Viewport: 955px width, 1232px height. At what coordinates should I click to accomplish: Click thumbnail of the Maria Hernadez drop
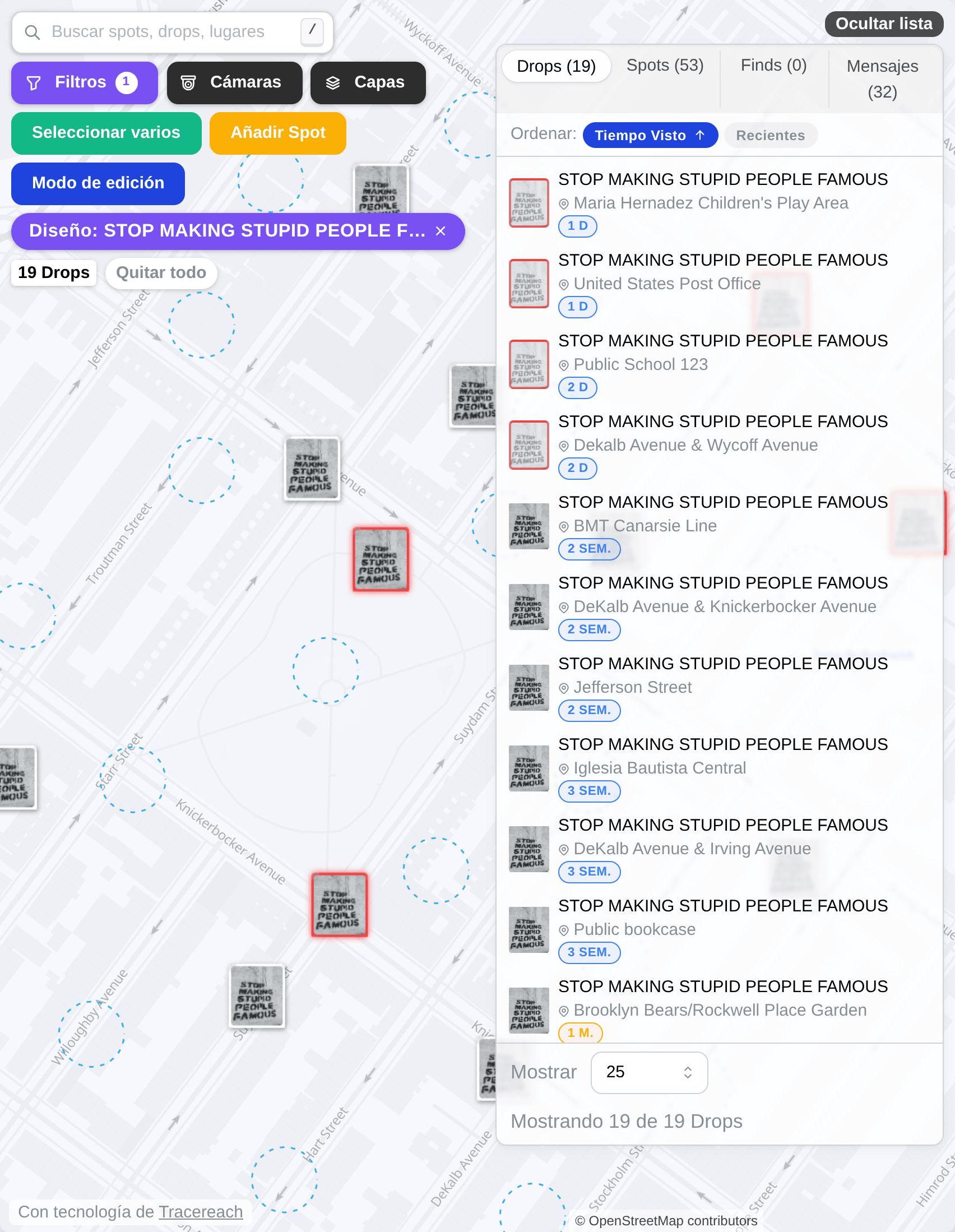(x=529, y=203)
